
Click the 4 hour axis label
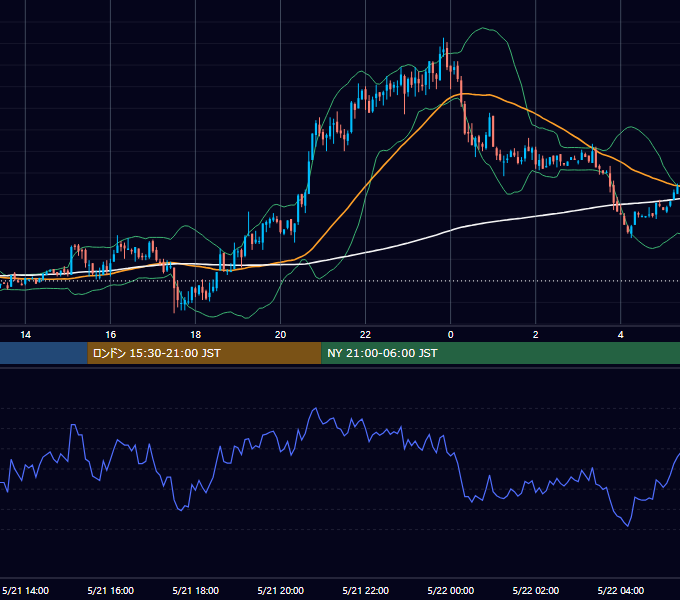[621, 335]
